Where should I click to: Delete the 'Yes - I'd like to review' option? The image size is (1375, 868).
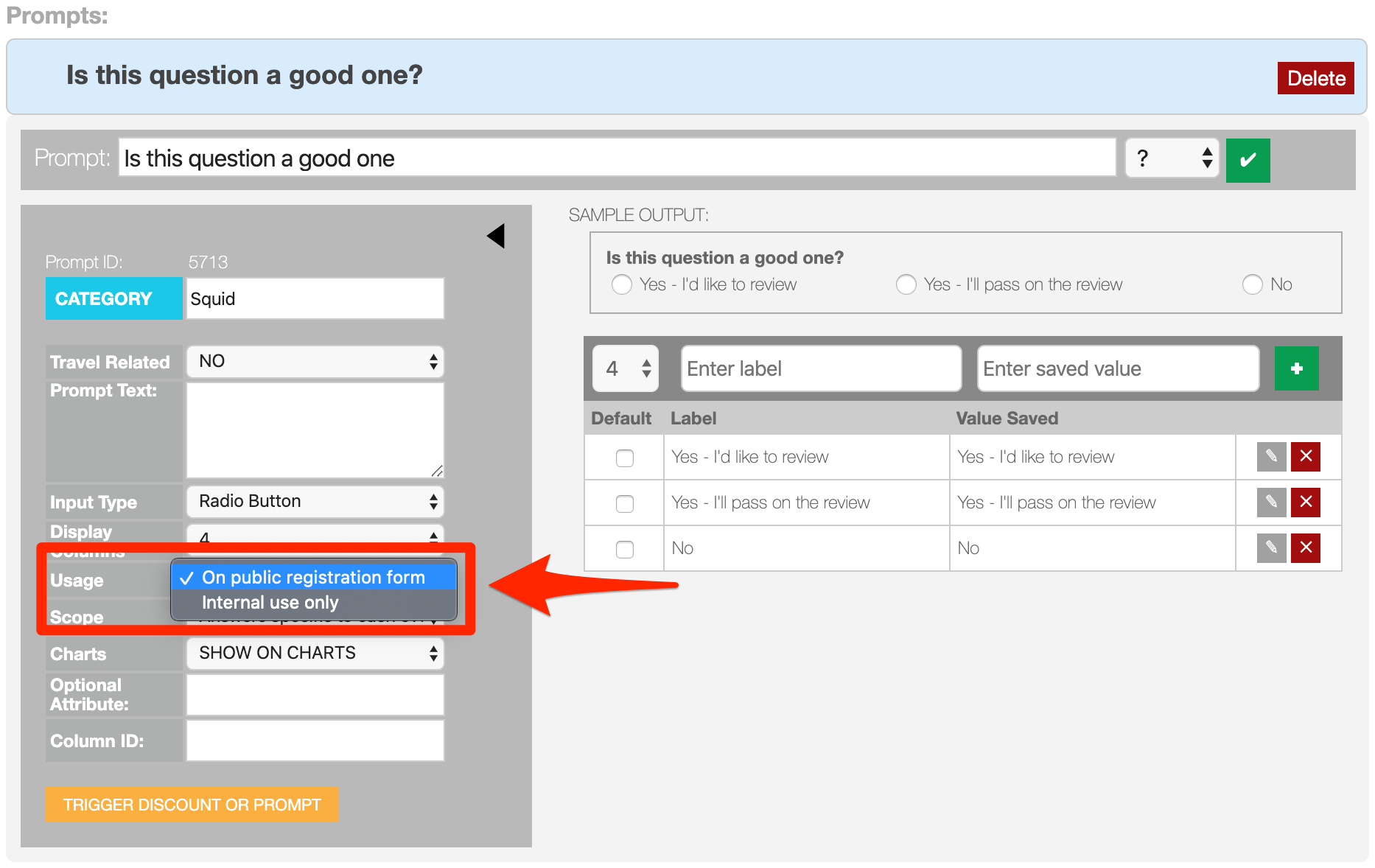1305,457
